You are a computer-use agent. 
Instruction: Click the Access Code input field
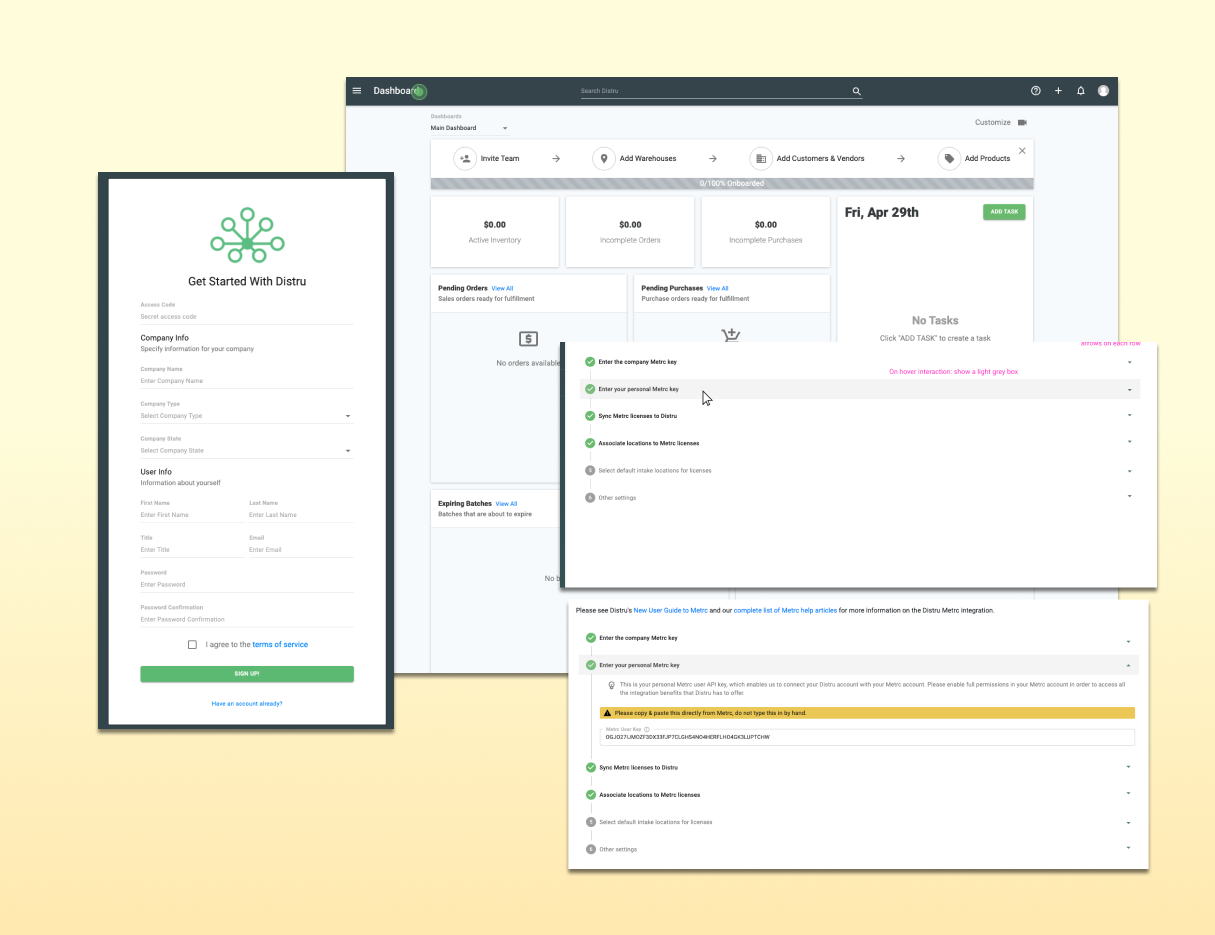pos(247,316)
